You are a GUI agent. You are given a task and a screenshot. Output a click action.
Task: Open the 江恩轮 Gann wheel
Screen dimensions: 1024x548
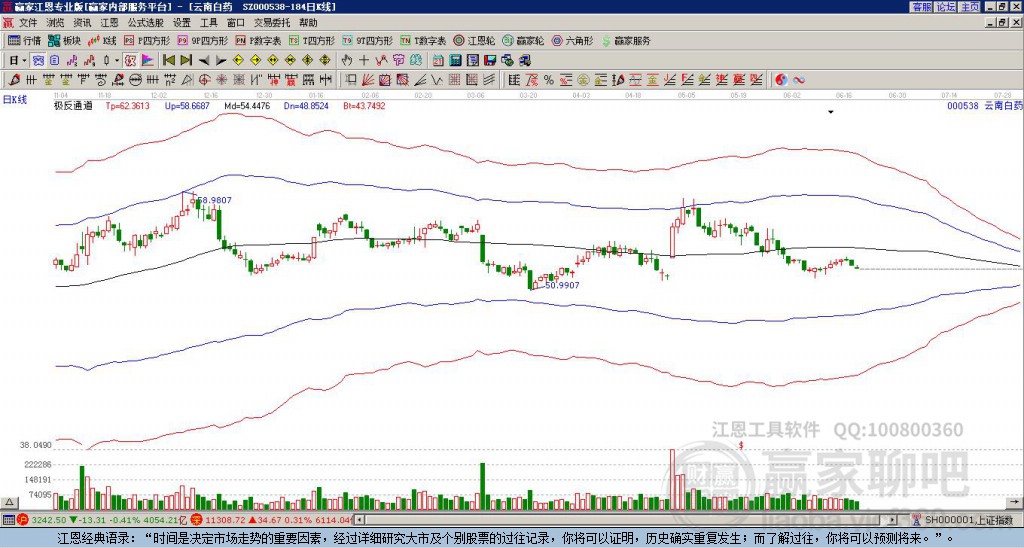474,40
